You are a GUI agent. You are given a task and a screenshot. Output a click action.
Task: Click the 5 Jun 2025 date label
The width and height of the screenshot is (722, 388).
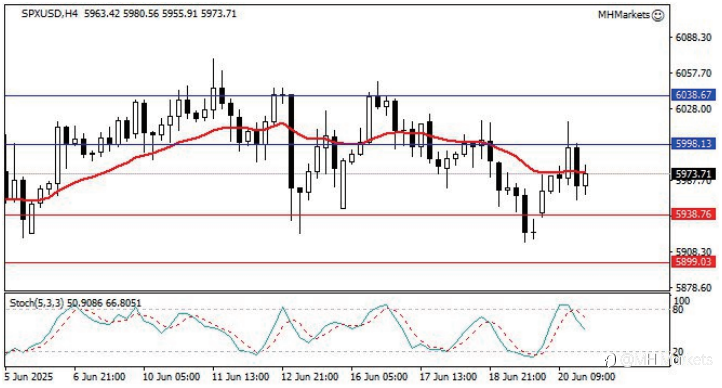pos(29,377)
